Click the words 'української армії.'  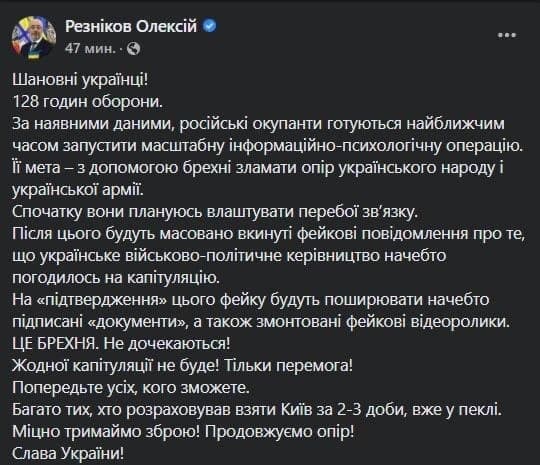click(78, 190)
